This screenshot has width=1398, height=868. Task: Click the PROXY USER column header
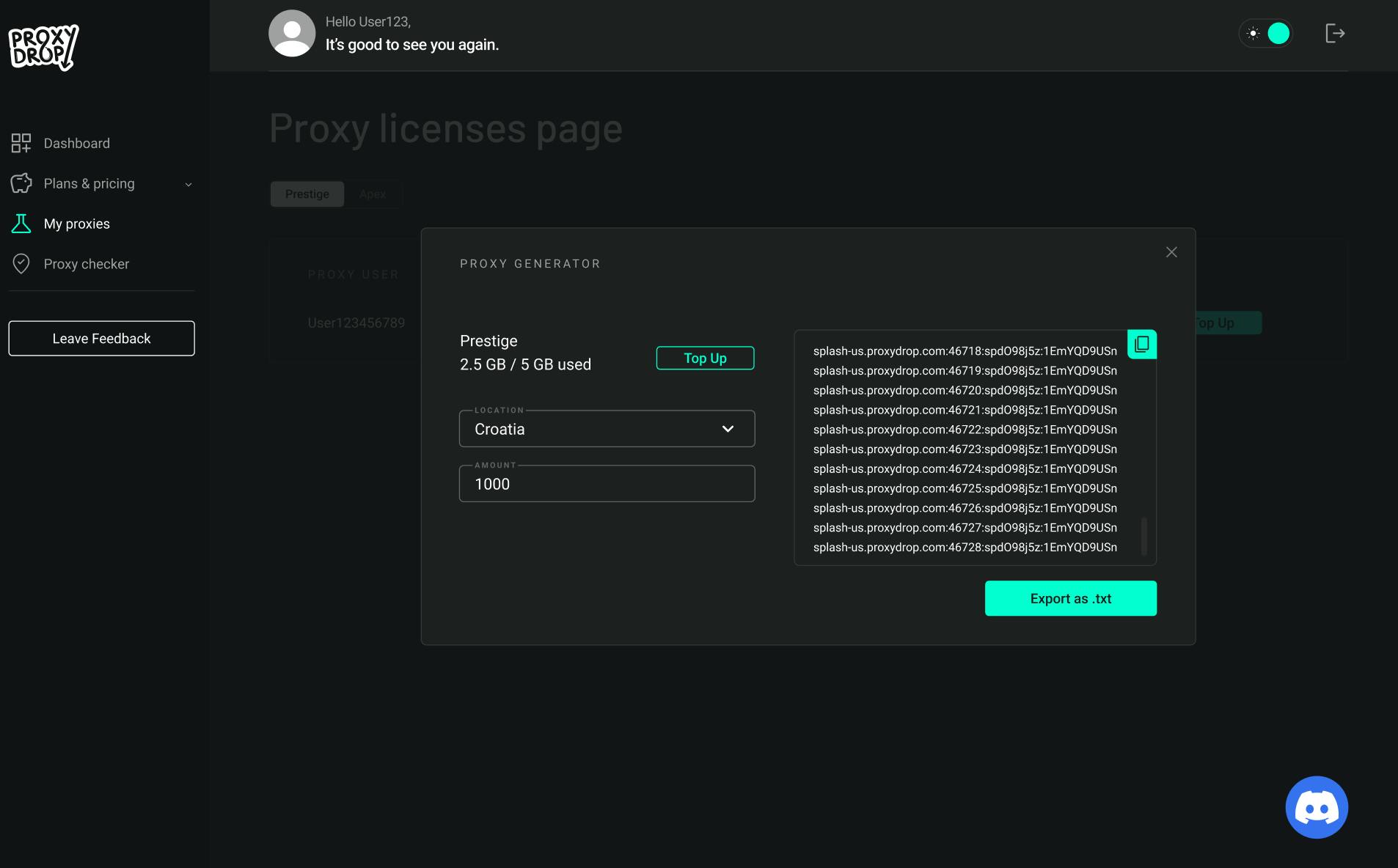[x=354, y=274]
